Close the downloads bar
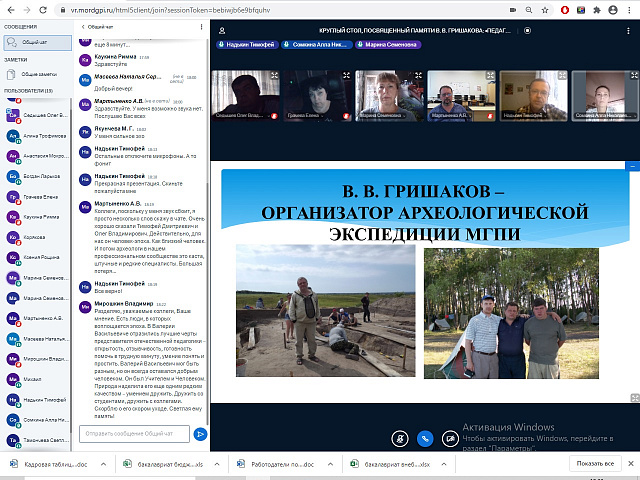The image size is (640, 480). [631, 464]
